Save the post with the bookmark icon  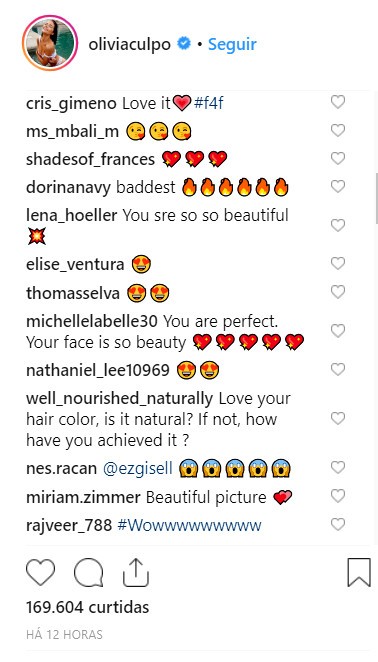(359, 572)
